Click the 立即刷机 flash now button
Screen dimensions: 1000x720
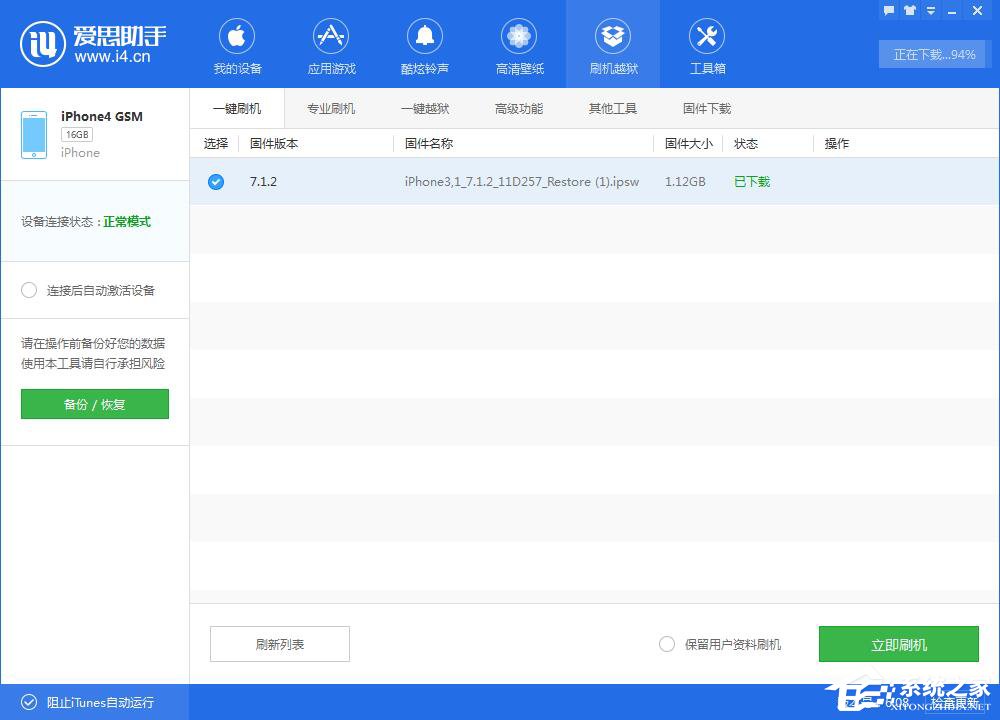tap(898, 644)
